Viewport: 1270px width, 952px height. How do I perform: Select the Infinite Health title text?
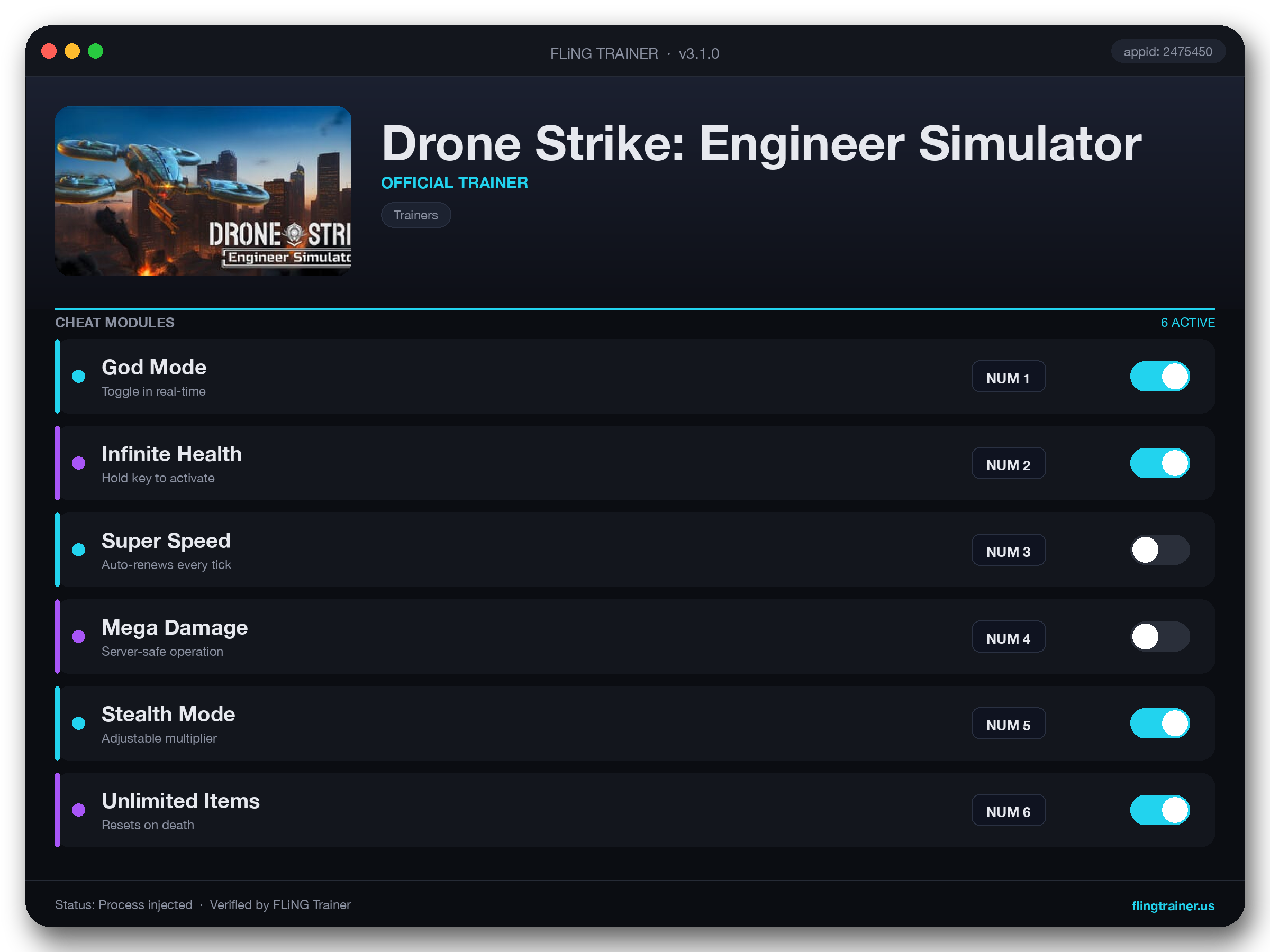(x=171, y=454)
